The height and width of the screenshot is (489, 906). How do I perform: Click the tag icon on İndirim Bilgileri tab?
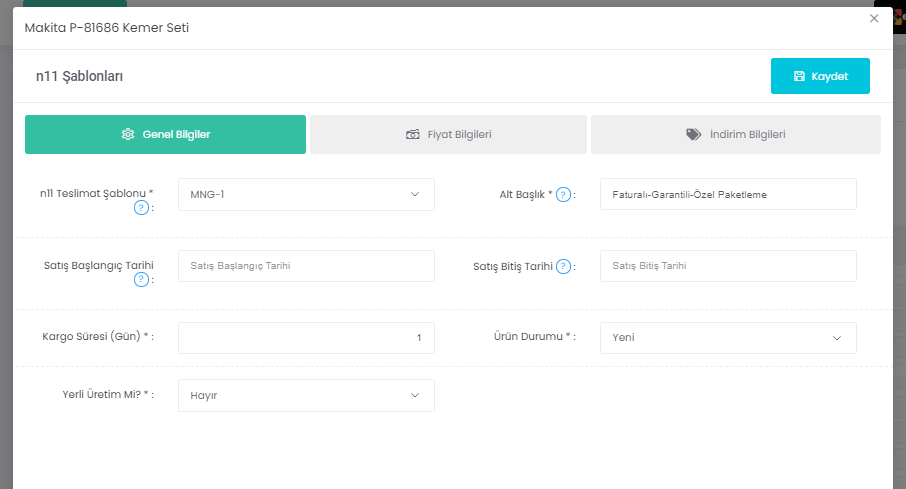point(694,134)
